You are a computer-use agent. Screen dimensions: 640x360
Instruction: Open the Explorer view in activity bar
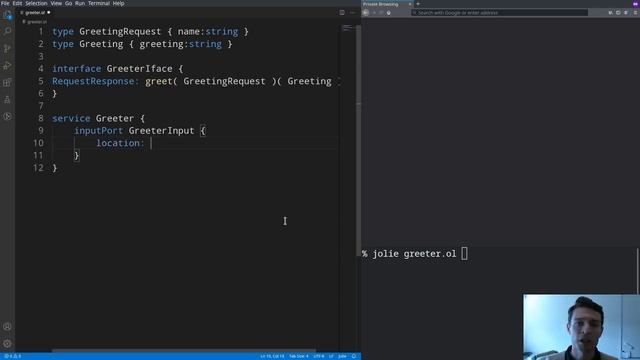pyautogui.click(x=7, y=15)
